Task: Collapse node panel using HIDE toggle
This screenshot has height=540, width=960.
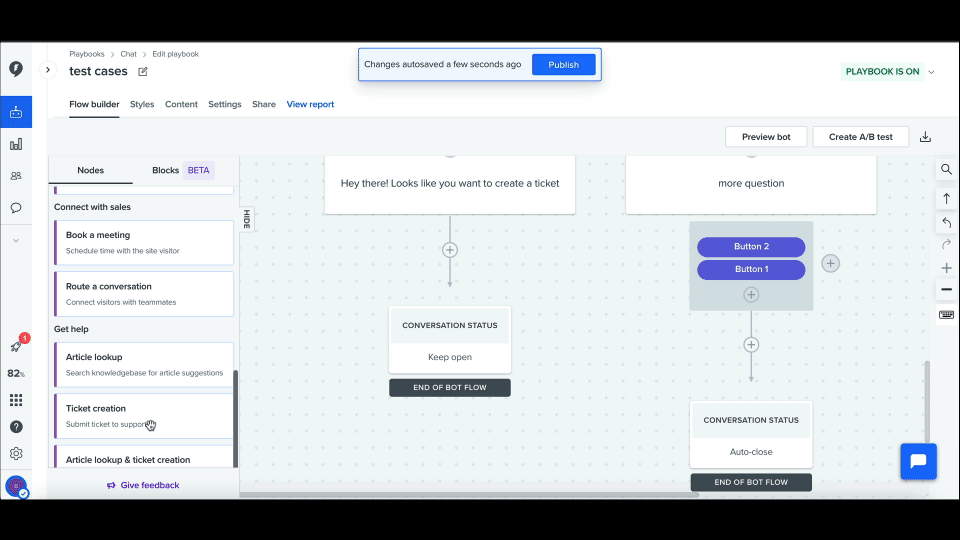Action: click(x=246, y=219)
